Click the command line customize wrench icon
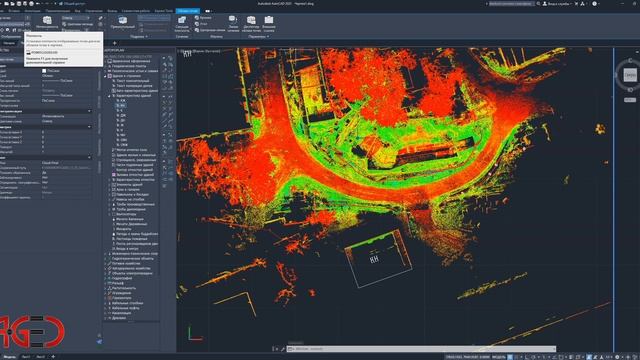 [x=282, y=349]
